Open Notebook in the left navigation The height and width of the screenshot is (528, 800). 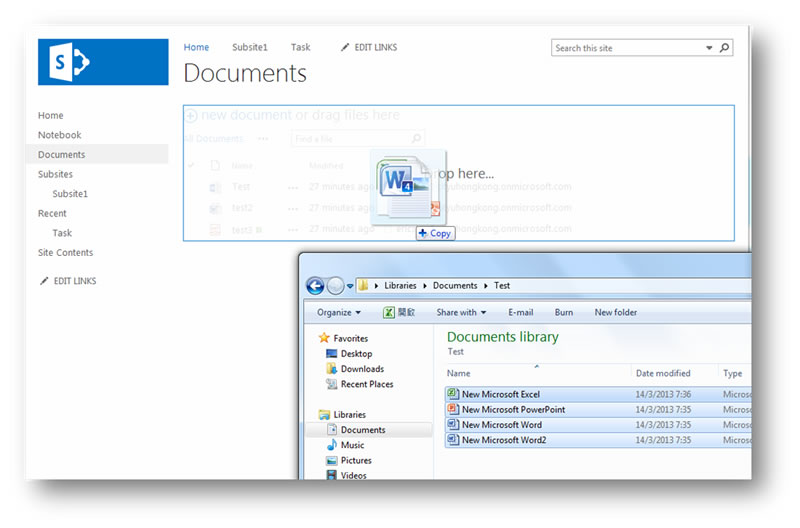point(59,135)
